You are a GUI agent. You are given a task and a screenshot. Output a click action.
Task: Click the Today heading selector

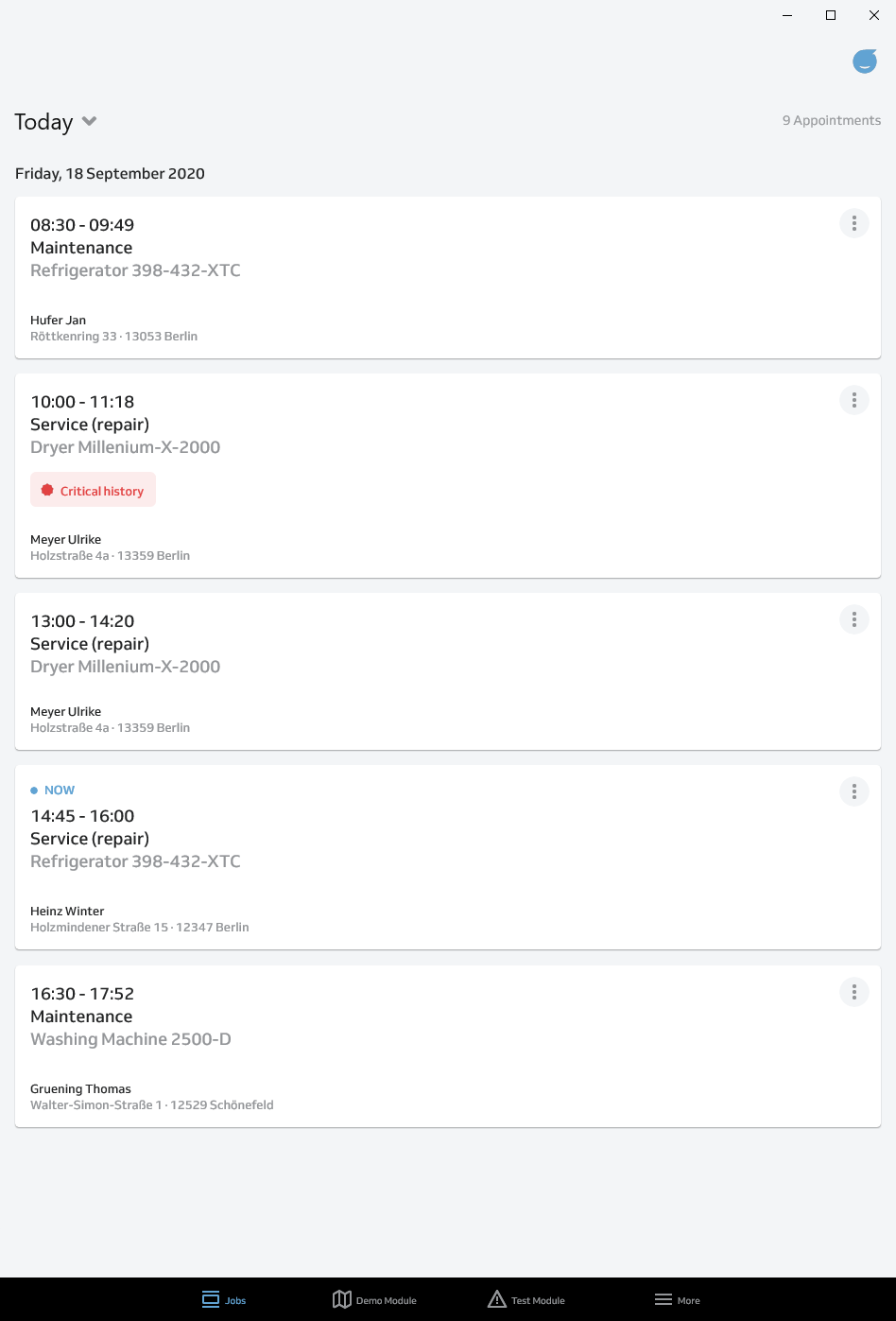coord(44,122)
